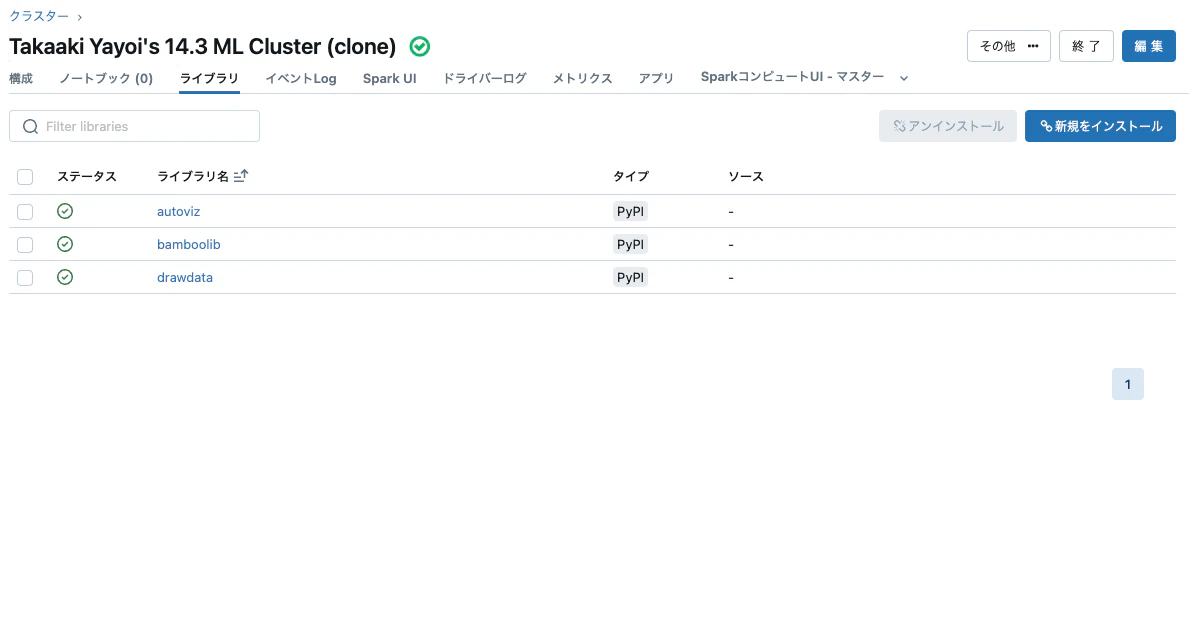Click the search magnifier icon in filter box
Viewport: 1189px width, 628px height.
click(x=30, y=127)
